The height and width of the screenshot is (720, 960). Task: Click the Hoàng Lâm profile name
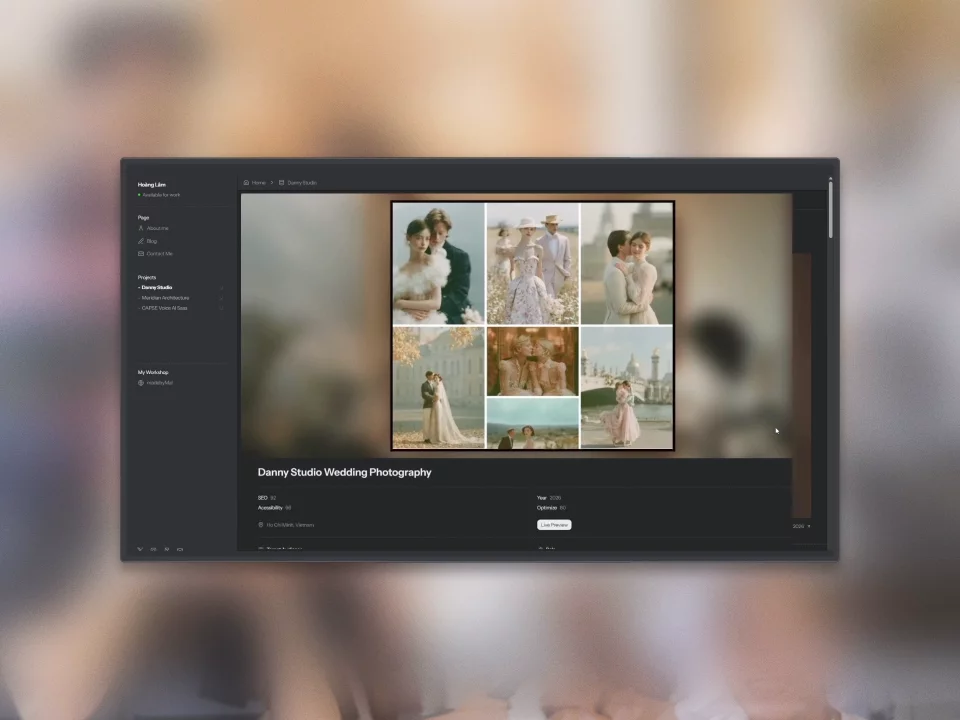point(152,184)
